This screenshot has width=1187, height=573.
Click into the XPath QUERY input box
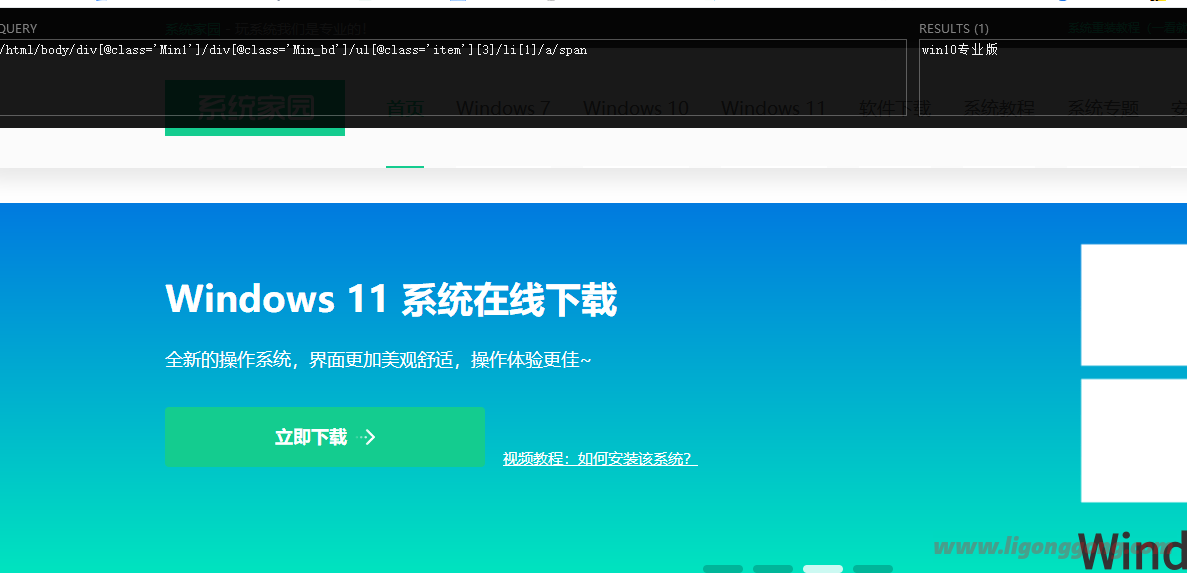(450, 78)
